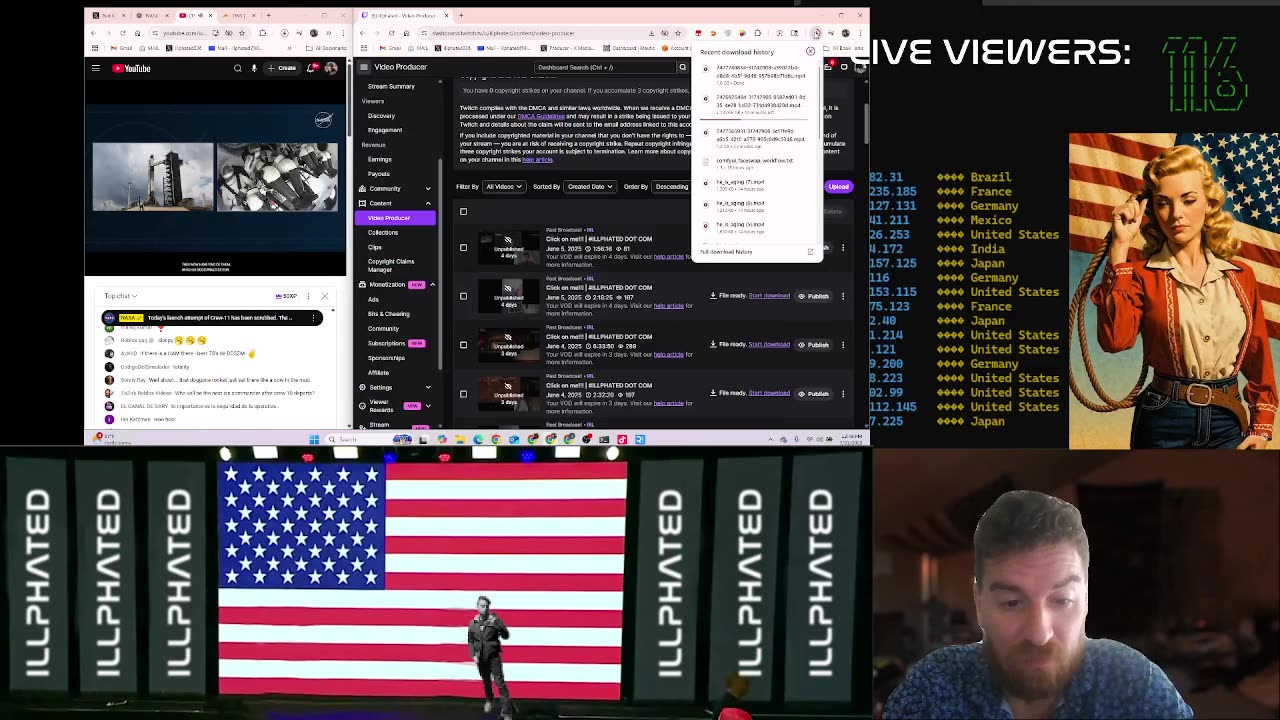
Task: Open more options for 2:32:20 video
Action: click(x=843, y=394)
